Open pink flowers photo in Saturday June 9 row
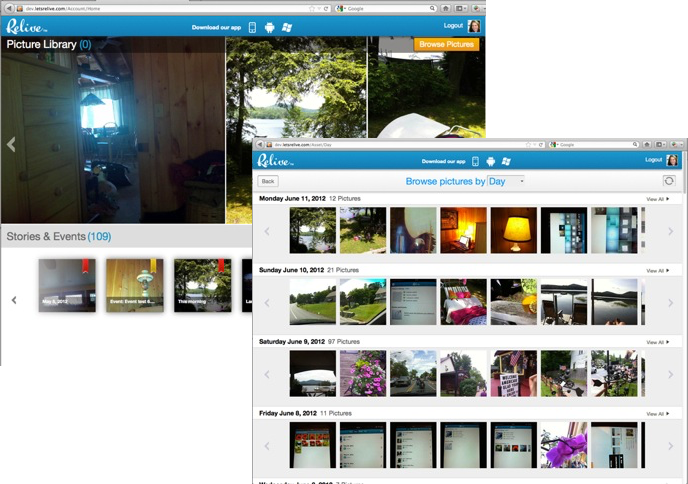688x484 pixels. (363, 373)
